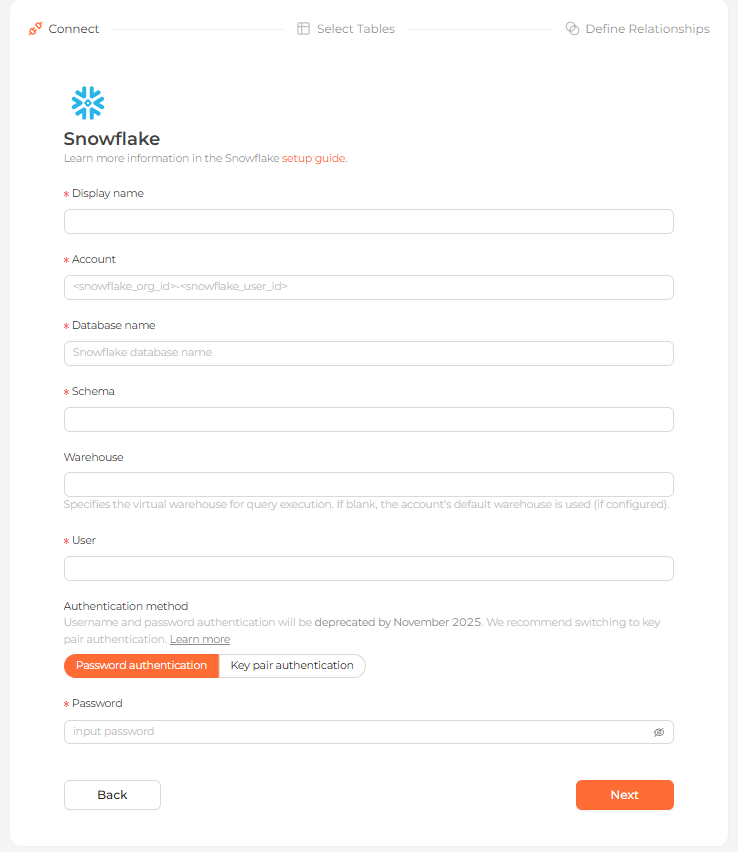Click the Define Relationships circles icon

[572, 29]
